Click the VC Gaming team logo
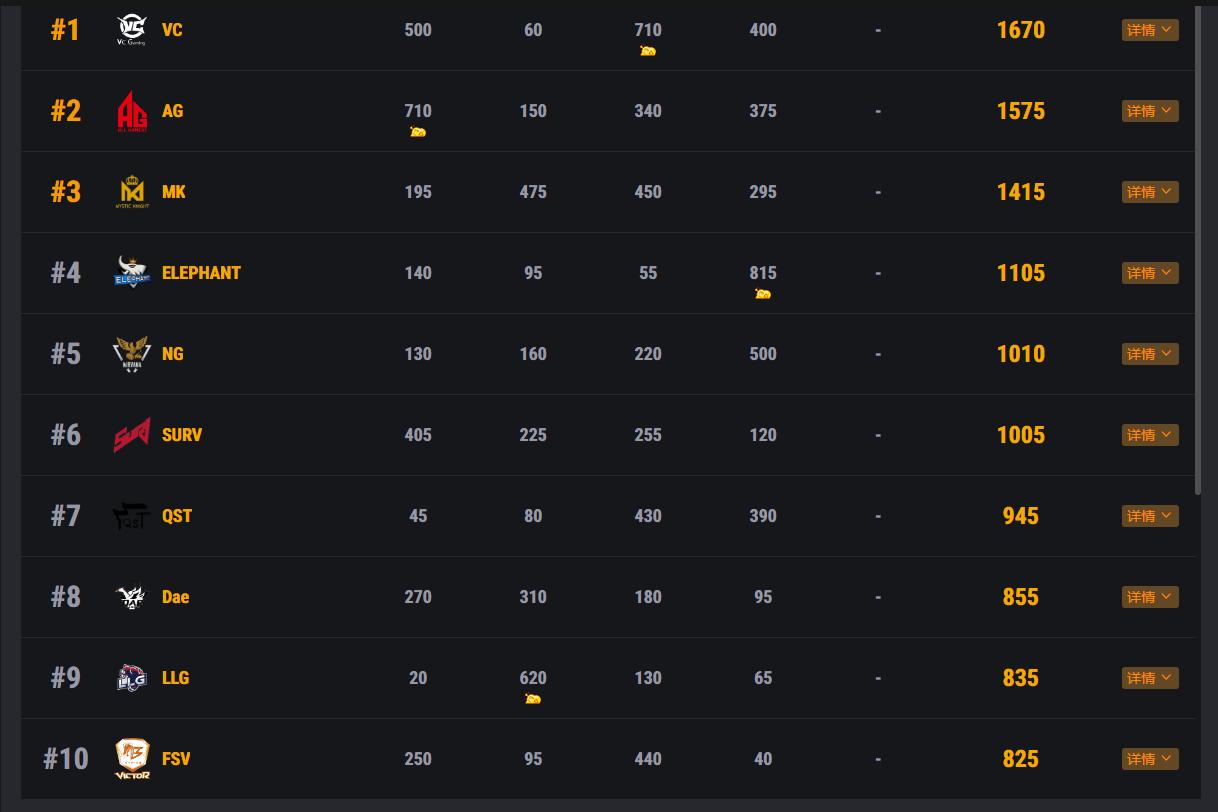 (131, 30)
